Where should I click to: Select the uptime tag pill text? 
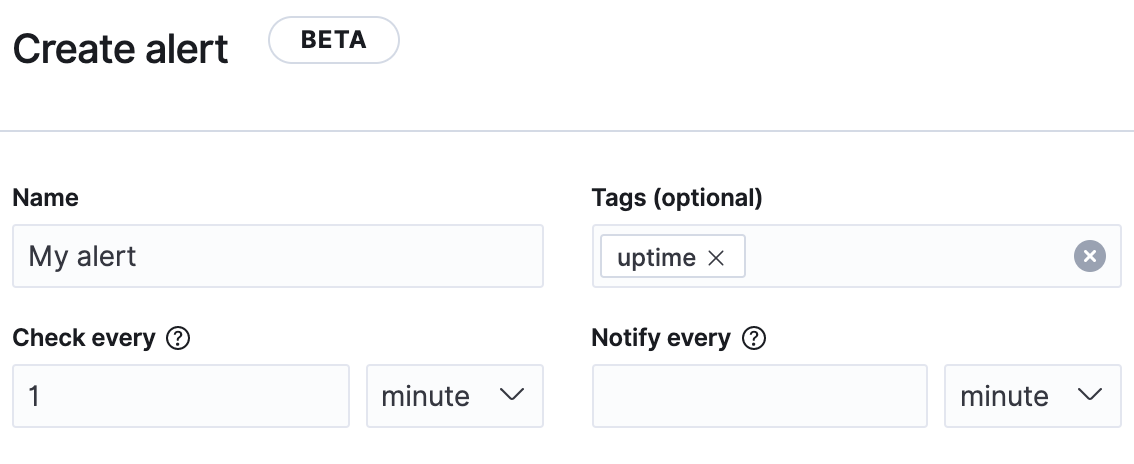click(x=656, y=258)
